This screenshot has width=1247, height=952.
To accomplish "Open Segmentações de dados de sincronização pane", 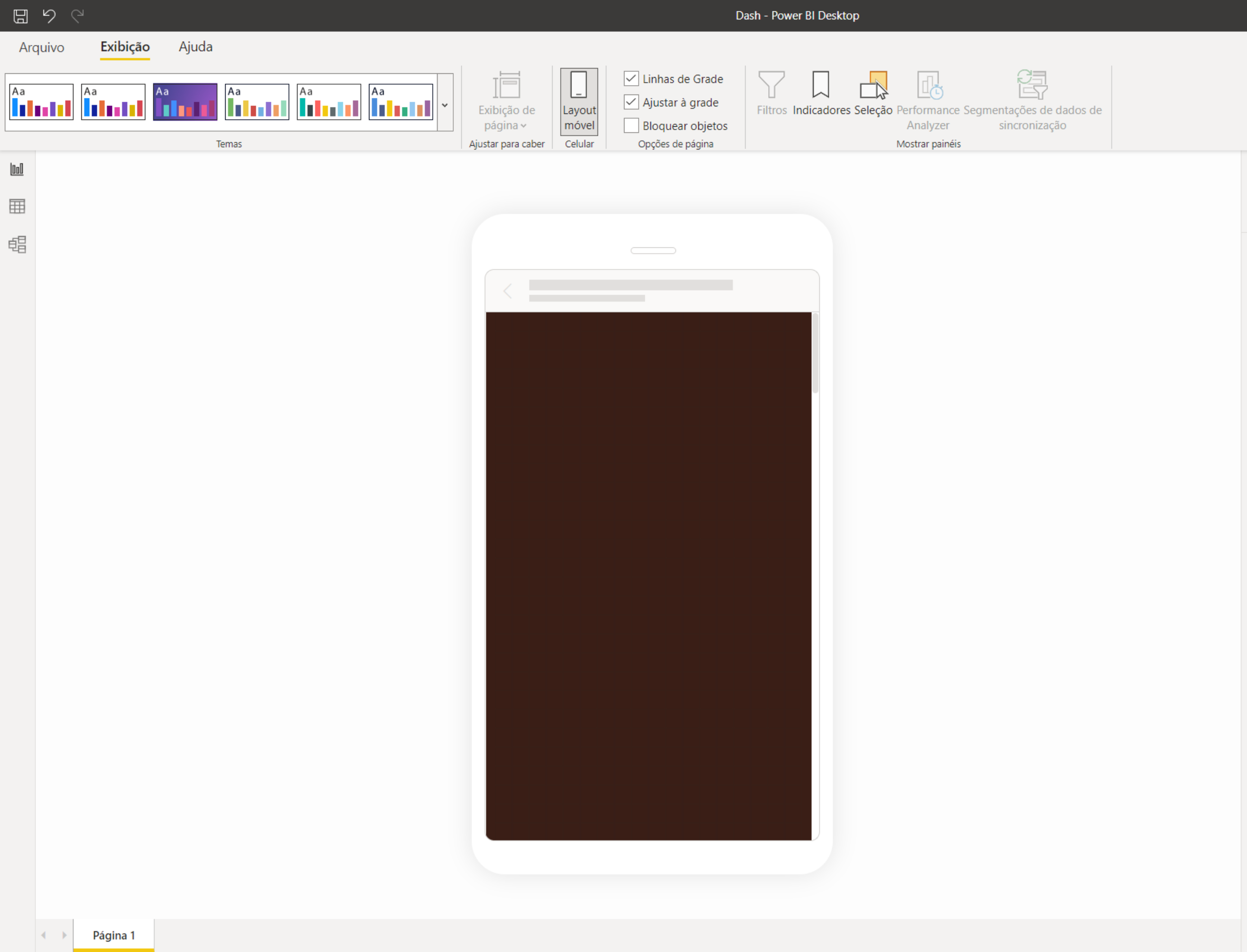I will (x=1032, y=101).
